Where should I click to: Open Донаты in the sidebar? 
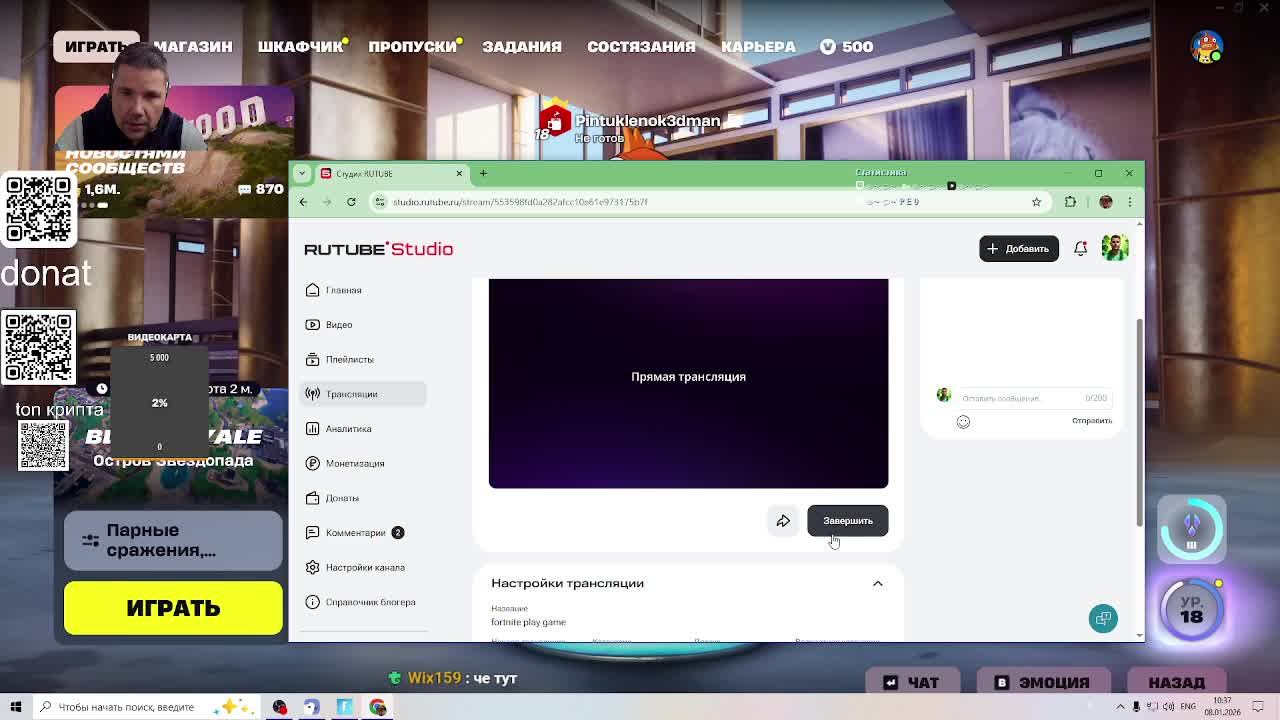coord(363,498)
